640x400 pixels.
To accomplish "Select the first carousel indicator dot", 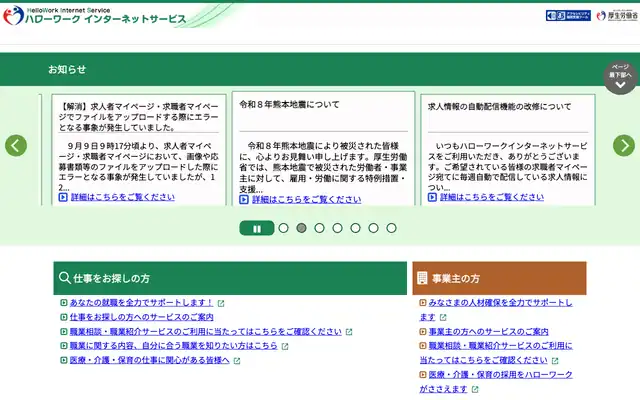I will pos(283,228).
